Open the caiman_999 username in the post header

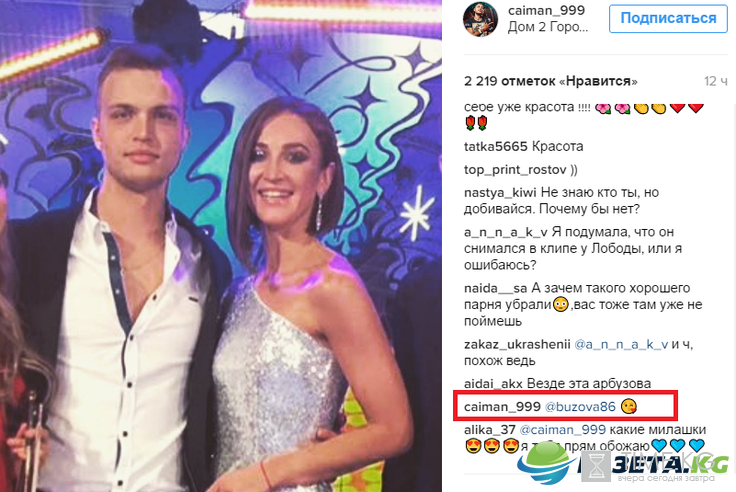(546, 10)
